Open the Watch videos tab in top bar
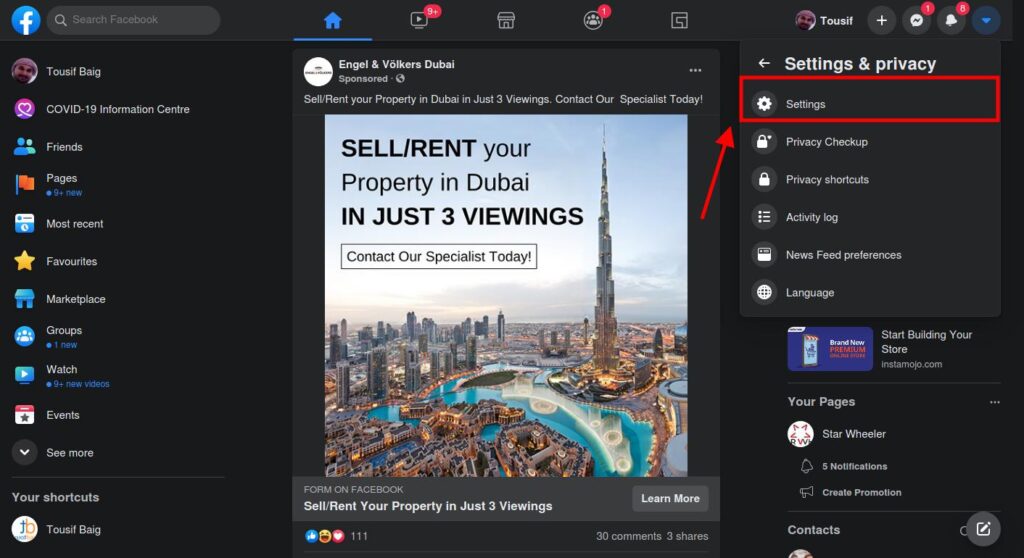 (x=419, y=20)
